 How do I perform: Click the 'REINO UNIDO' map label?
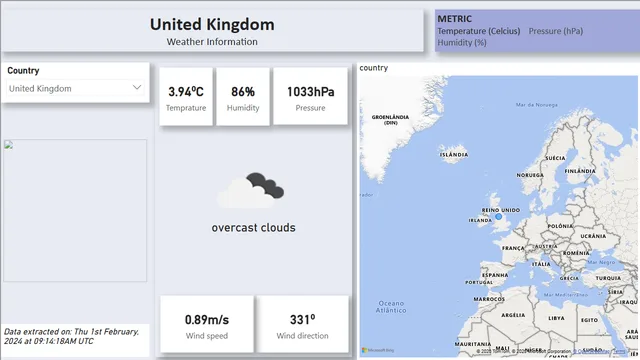(501, 210)
